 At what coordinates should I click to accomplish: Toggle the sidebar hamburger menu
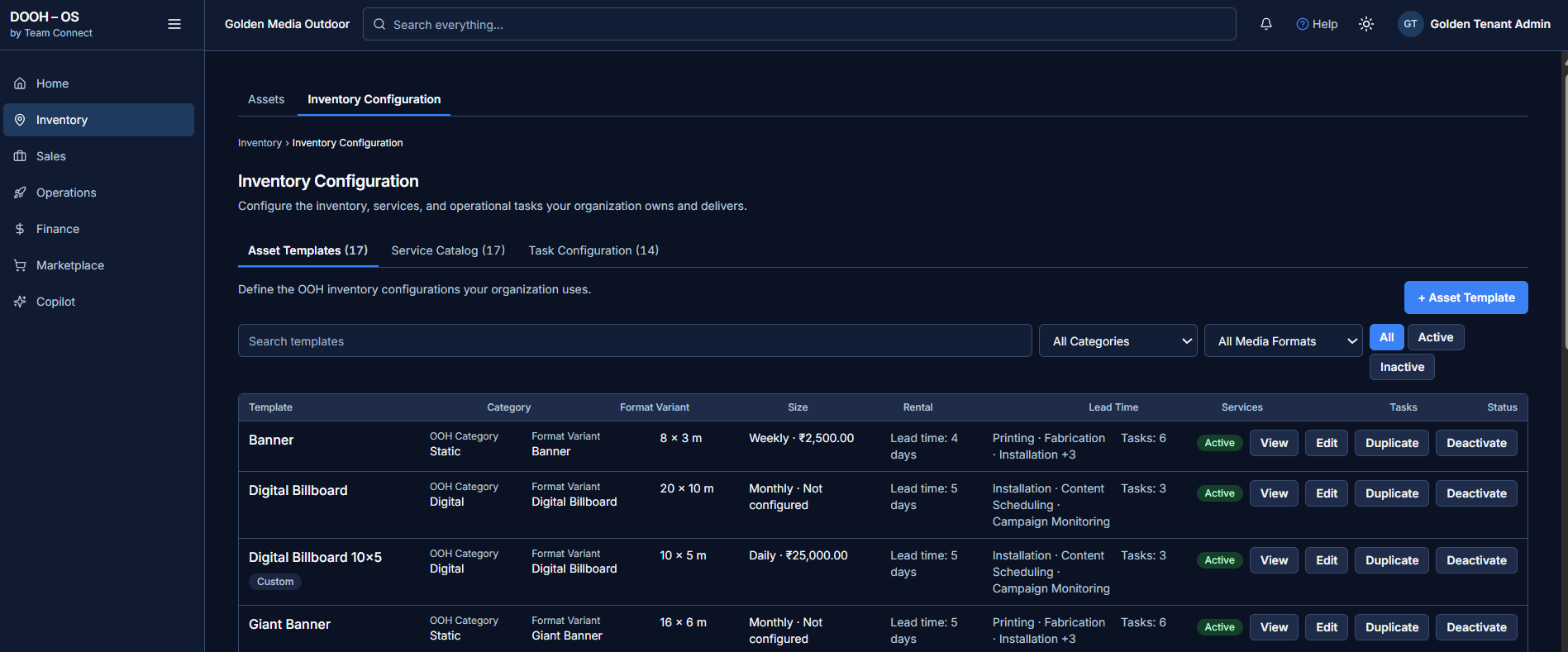pos(174,24)
